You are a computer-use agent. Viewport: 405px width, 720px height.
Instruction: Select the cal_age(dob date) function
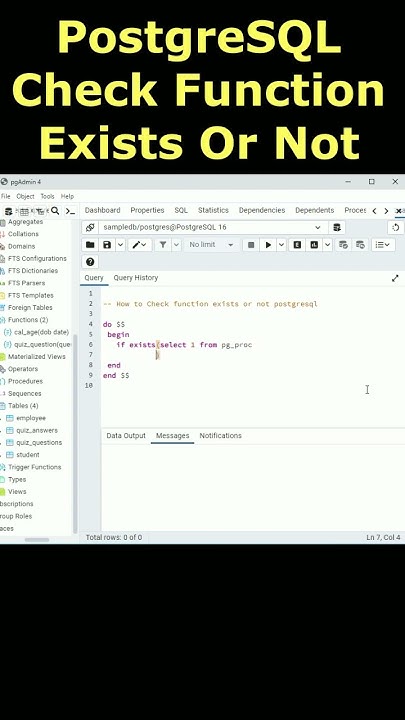[x=41, y=332]
